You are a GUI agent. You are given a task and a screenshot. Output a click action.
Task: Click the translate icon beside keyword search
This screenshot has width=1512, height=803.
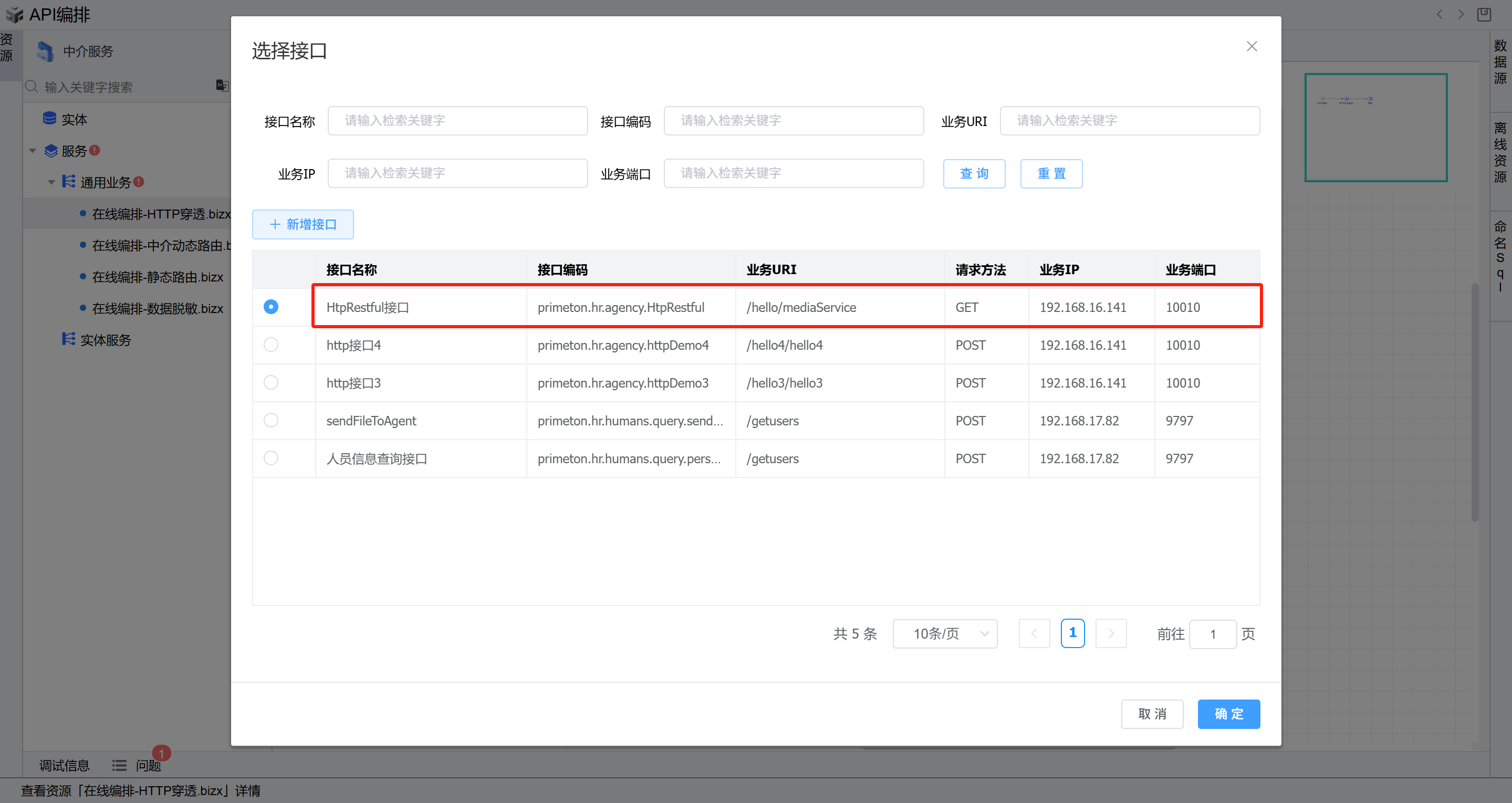pos(222,86)
